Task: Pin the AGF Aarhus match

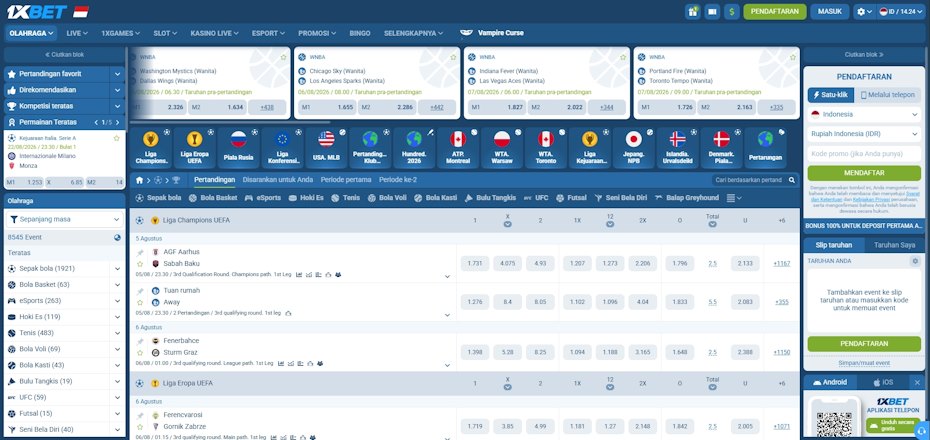Action: click(140, 252)
